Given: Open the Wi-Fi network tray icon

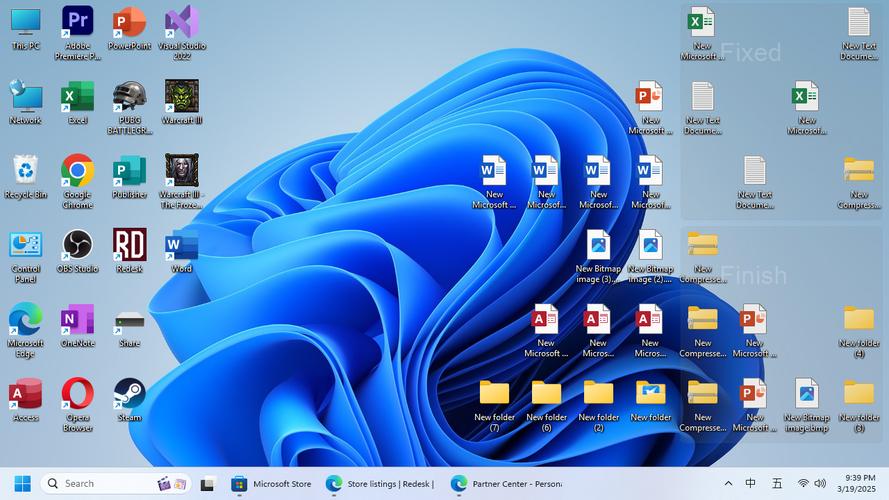Looking at the screenshot, I should point(803,484).
